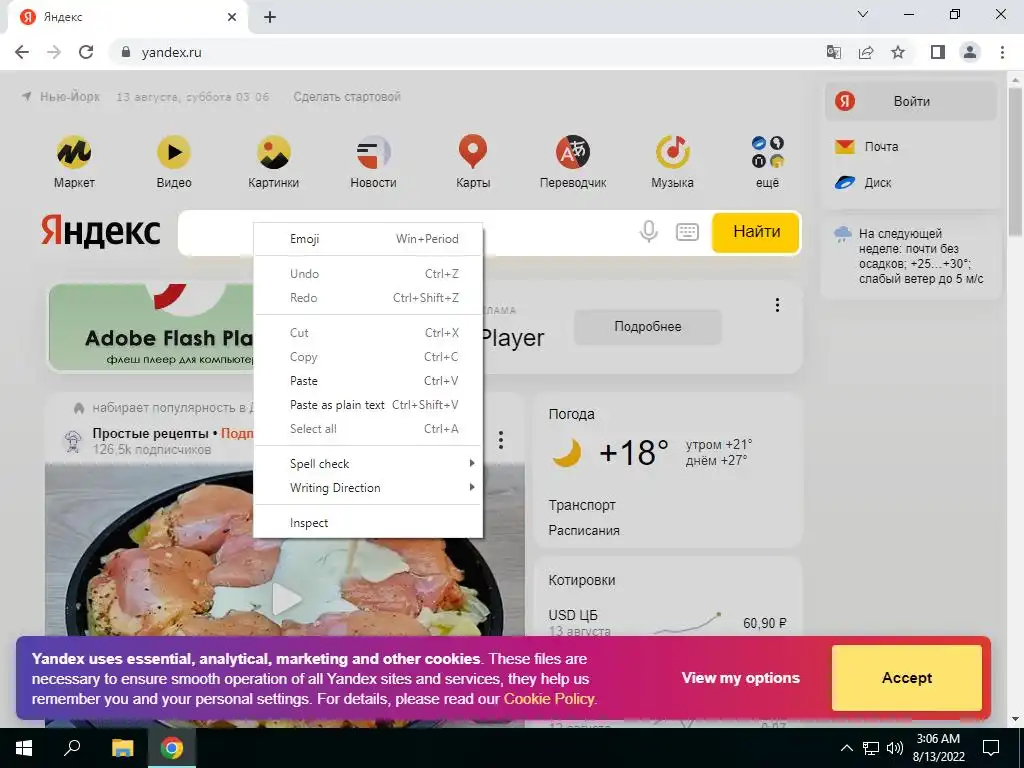
Task: Open the Видео service icon
Action: (174, 161)
